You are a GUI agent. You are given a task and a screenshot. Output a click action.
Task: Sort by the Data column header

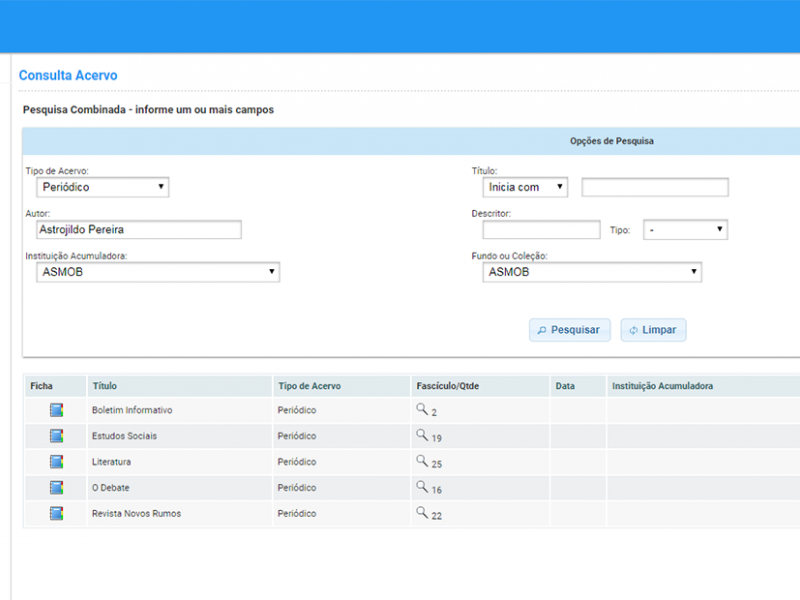pyautogui.click(x=578, y=386)
